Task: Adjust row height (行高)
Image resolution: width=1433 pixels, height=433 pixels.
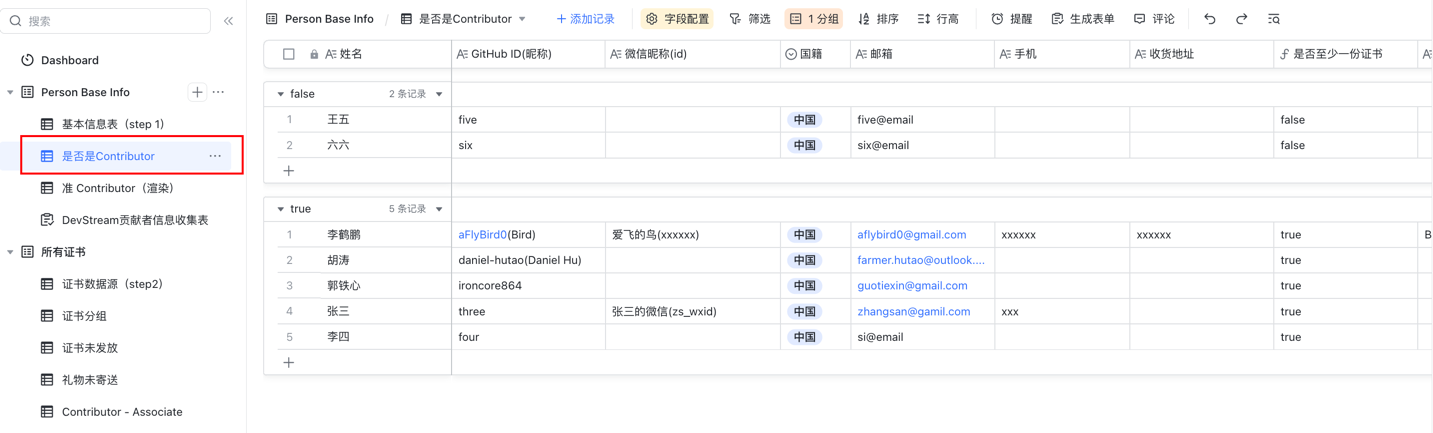Action: pos(938,19)
